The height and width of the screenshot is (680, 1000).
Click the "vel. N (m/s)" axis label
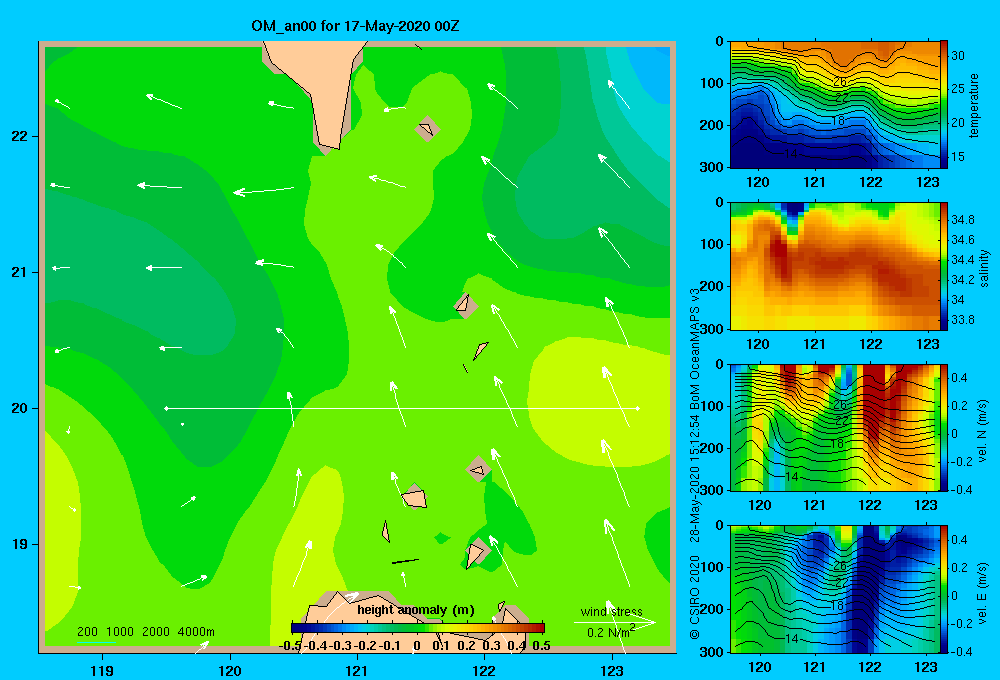coord(983,431)
